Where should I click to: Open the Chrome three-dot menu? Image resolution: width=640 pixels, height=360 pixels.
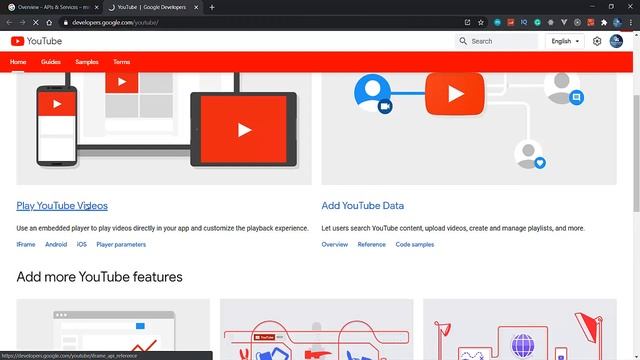631,22
